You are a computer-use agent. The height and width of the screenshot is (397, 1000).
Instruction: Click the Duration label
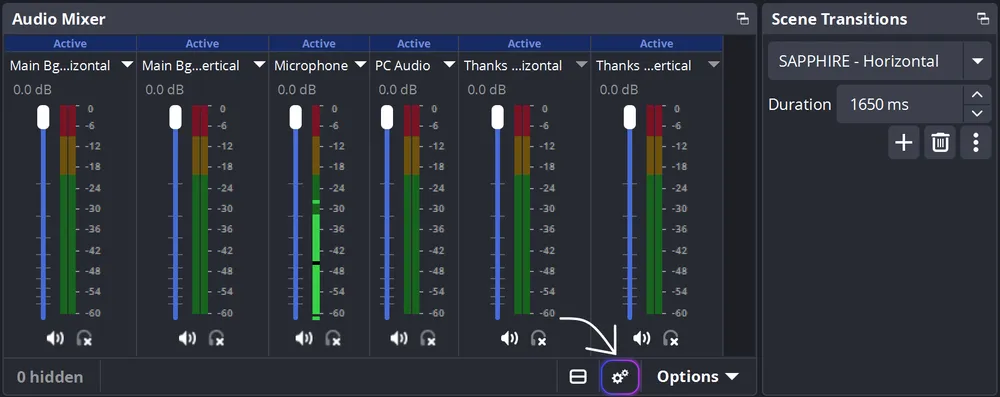[x=800, y=105]
